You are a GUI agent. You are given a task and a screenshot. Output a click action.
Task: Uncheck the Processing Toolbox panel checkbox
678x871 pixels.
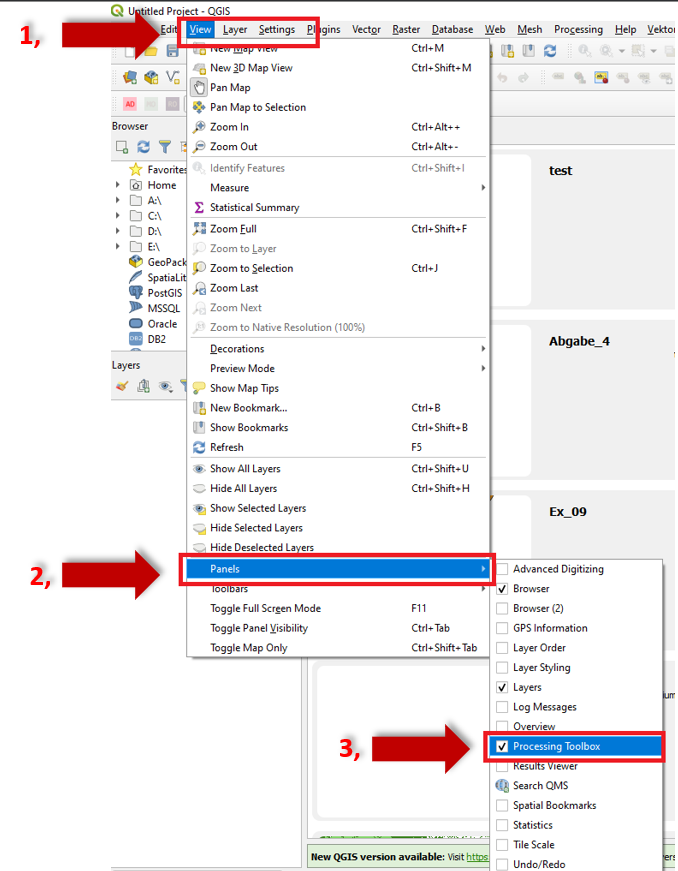pyautogui.click(x=502, y=746)
